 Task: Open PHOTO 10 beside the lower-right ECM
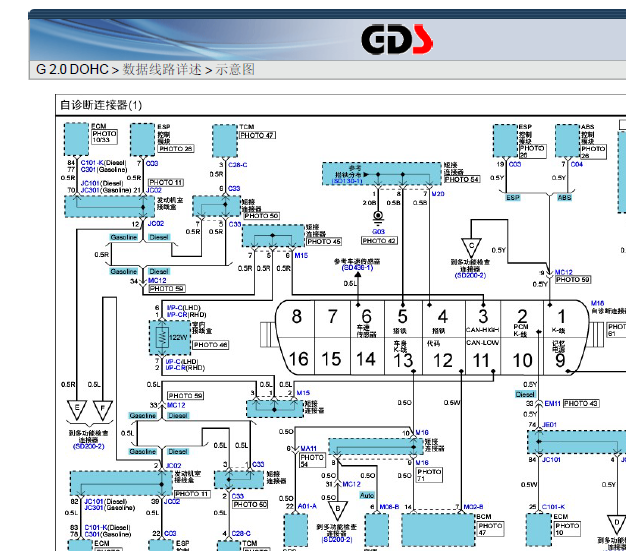[x=567, y=529]
